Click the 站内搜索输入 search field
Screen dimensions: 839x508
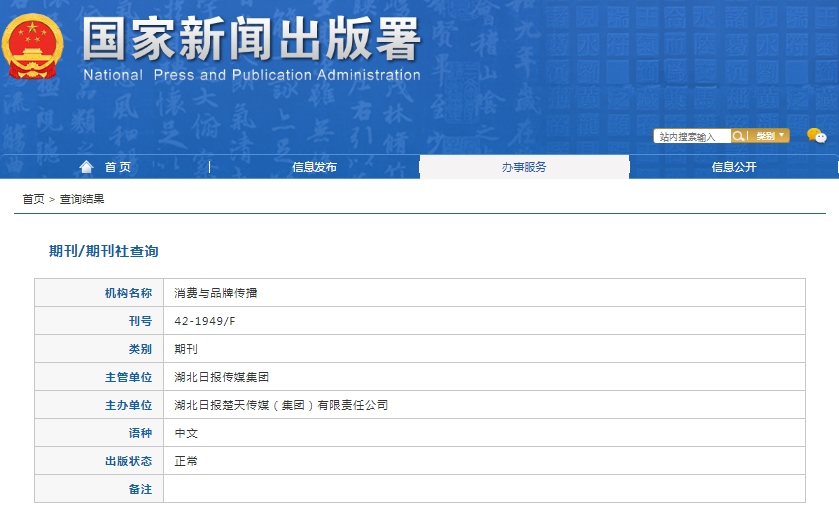pyautogui.click(x=692, y=136)
